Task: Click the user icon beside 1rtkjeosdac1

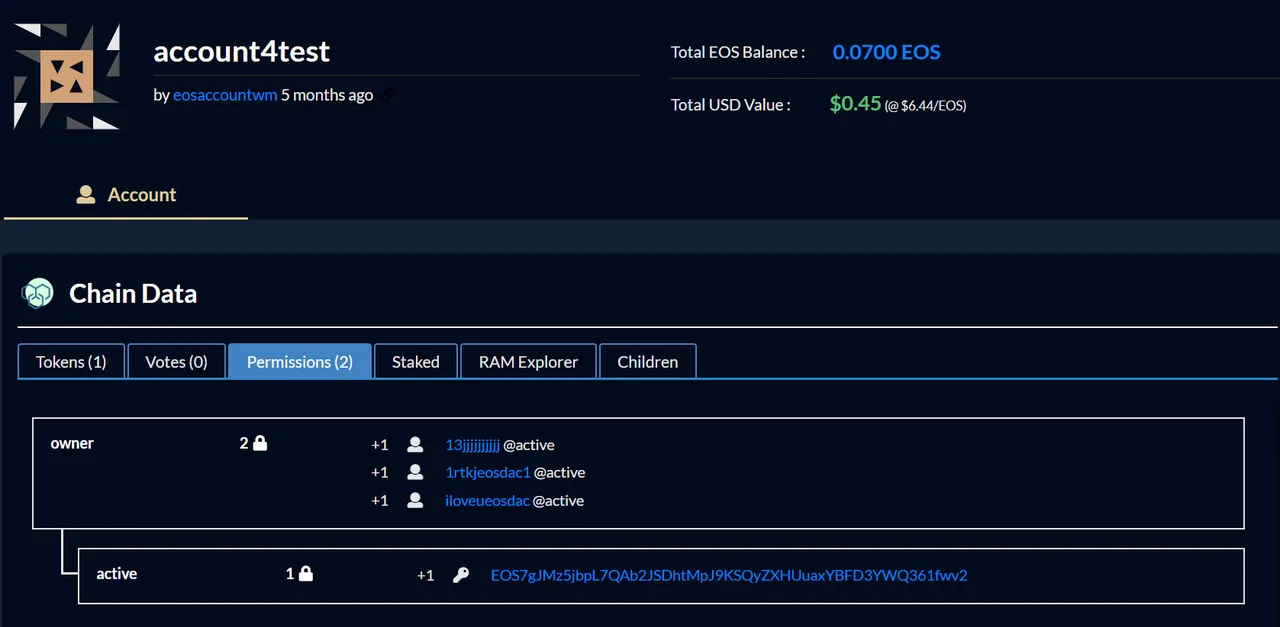Action: pos(415,473)
